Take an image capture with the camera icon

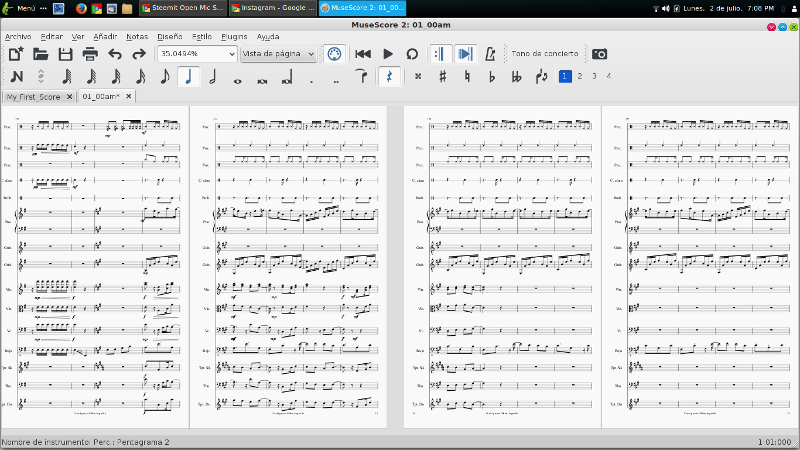pyautogui.click(x=599, y=54)
